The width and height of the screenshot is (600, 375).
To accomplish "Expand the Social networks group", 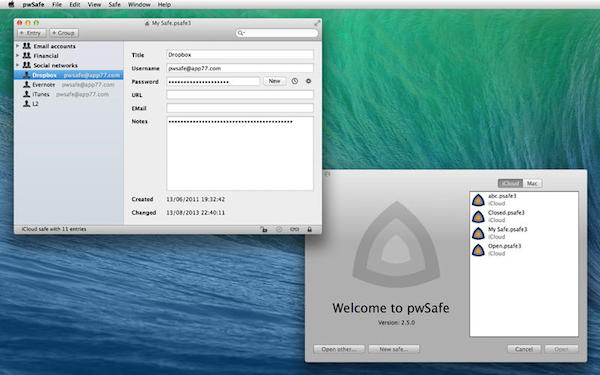I will click(x=18, y=65).
